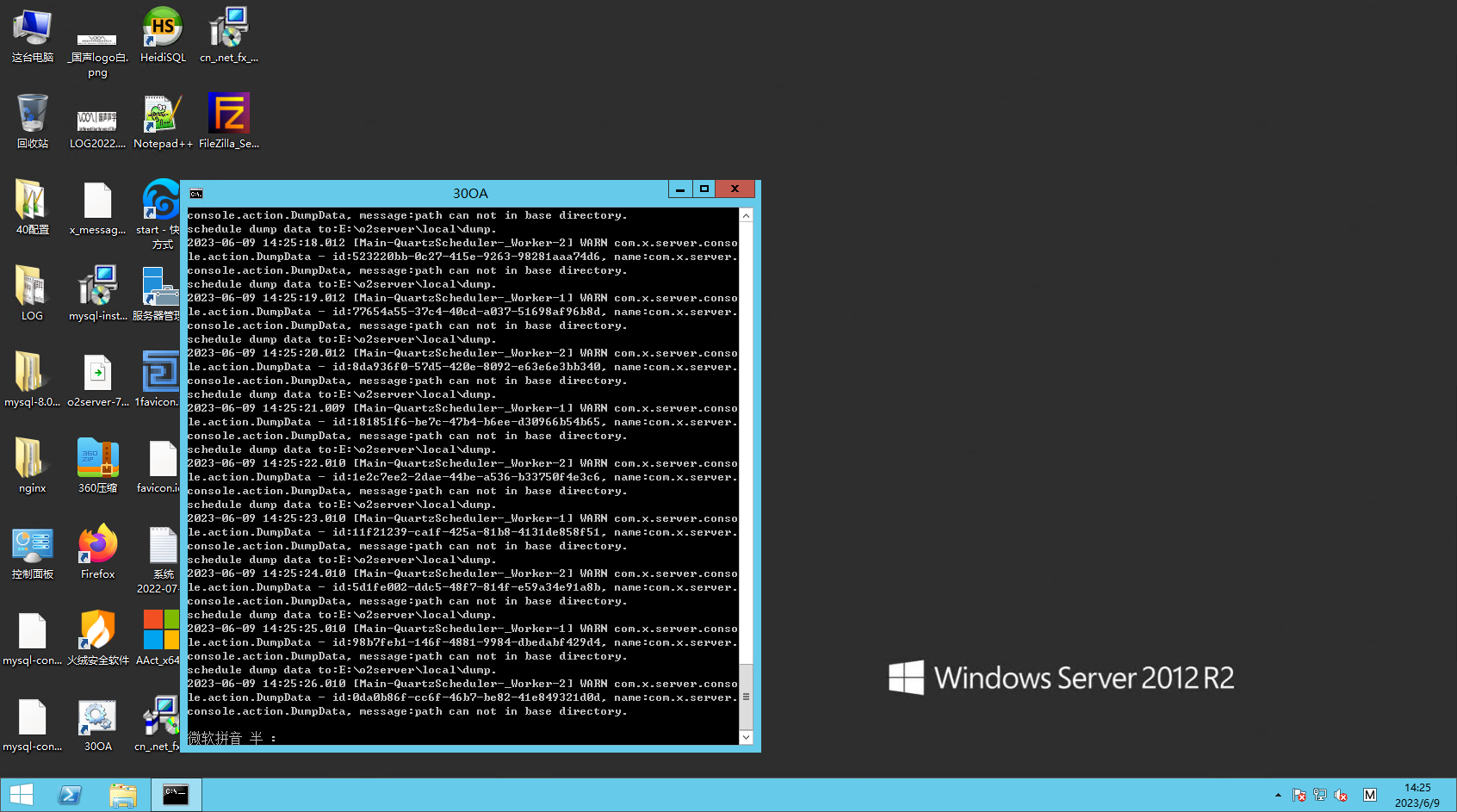The height and width of the screenshot is (812, 1457).
Task: Click the 微软拼音 半 input indicator in the console
Action: [x=232, y=738]
